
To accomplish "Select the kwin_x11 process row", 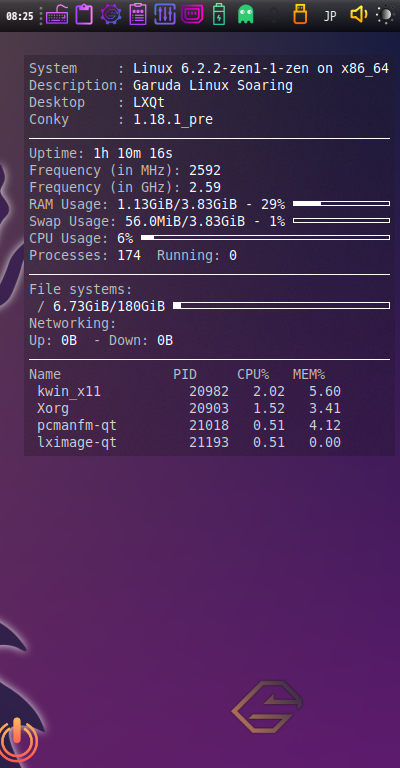I will [188, 391].
